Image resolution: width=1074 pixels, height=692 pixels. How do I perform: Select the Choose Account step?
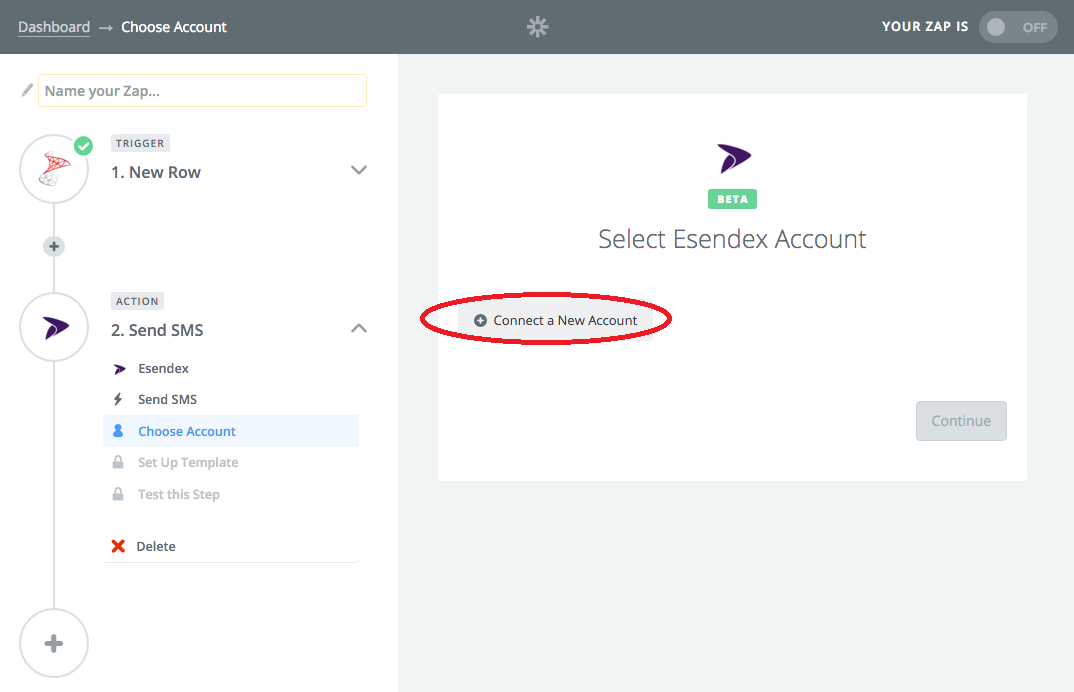pyautogui.click(x=187, y=431)
